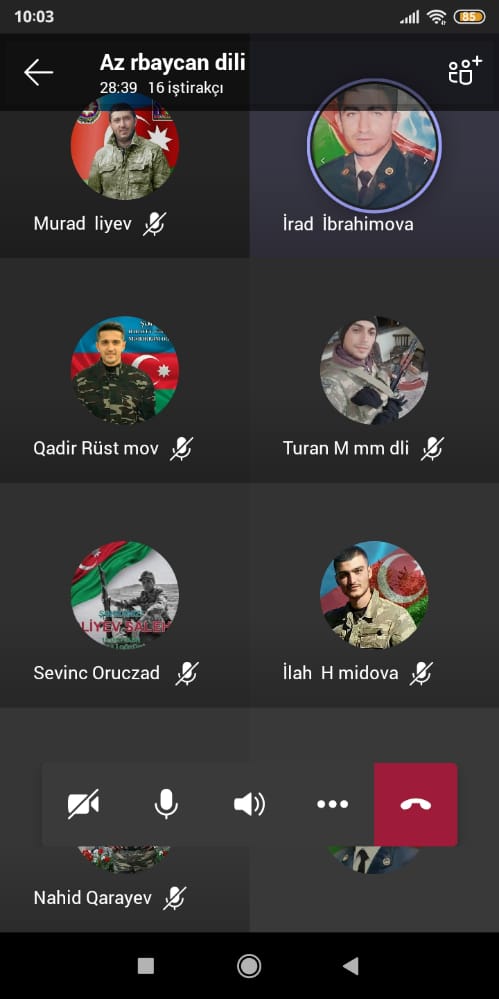Viewport: 499px width, 999px height.
Task: Tap the back arrow in the header
Action: 38,72
